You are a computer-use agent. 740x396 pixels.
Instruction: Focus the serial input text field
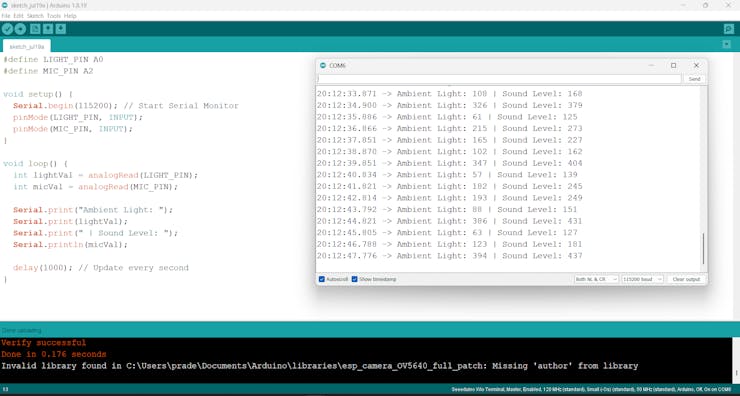point(499,79)
